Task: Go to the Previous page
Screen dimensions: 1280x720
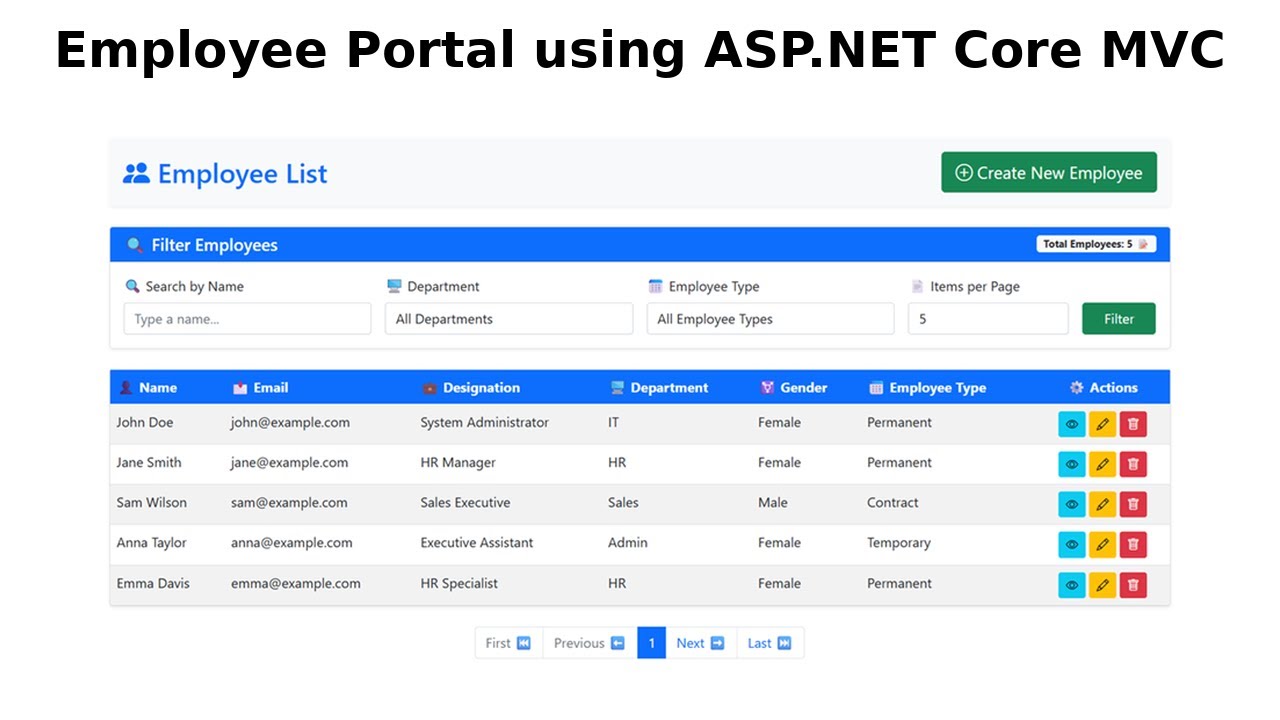Action: [x=590, y=643]
